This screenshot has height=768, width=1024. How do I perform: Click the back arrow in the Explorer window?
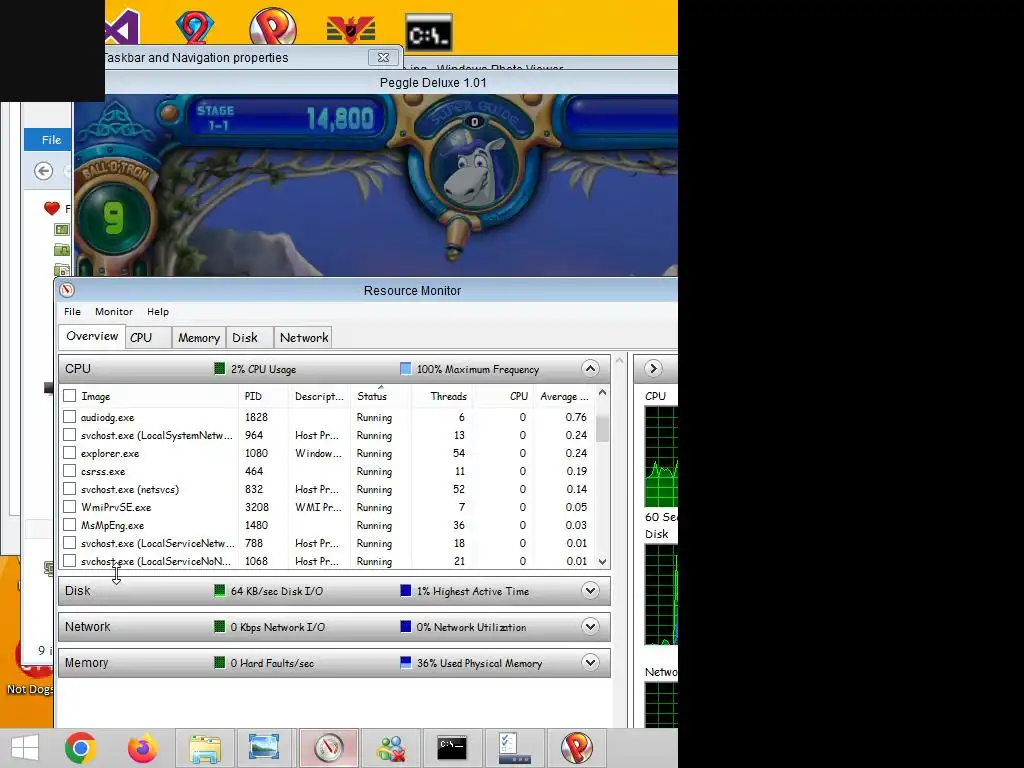click(x=43, y=171)
